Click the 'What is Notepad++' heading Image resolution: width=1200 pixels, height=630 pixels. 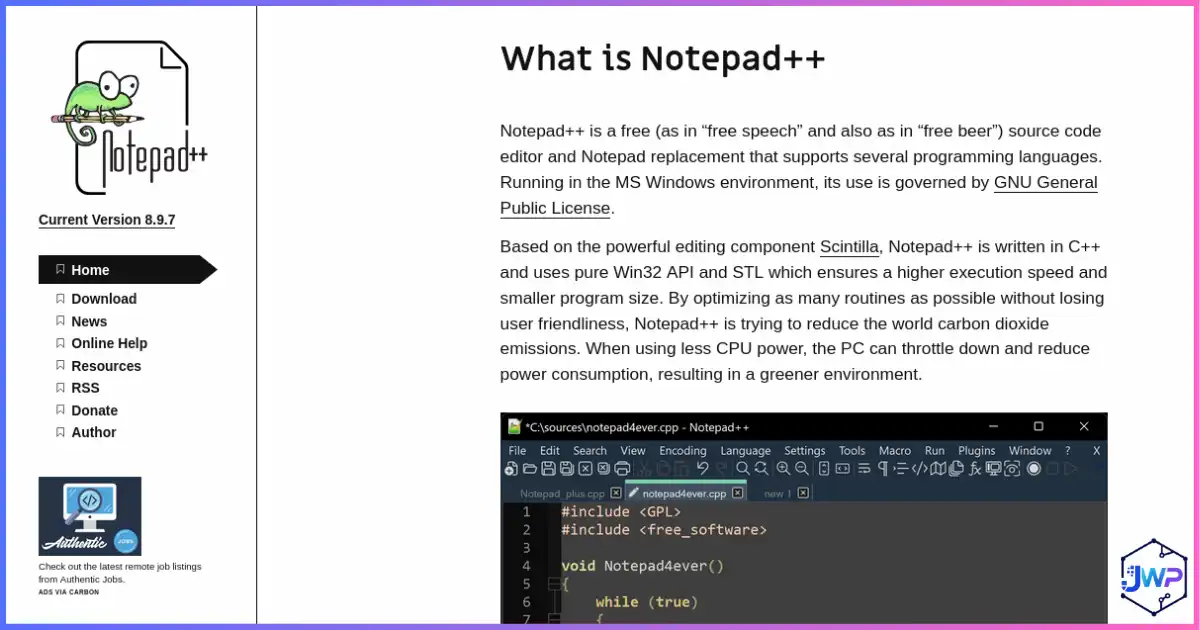pos(663,58)
